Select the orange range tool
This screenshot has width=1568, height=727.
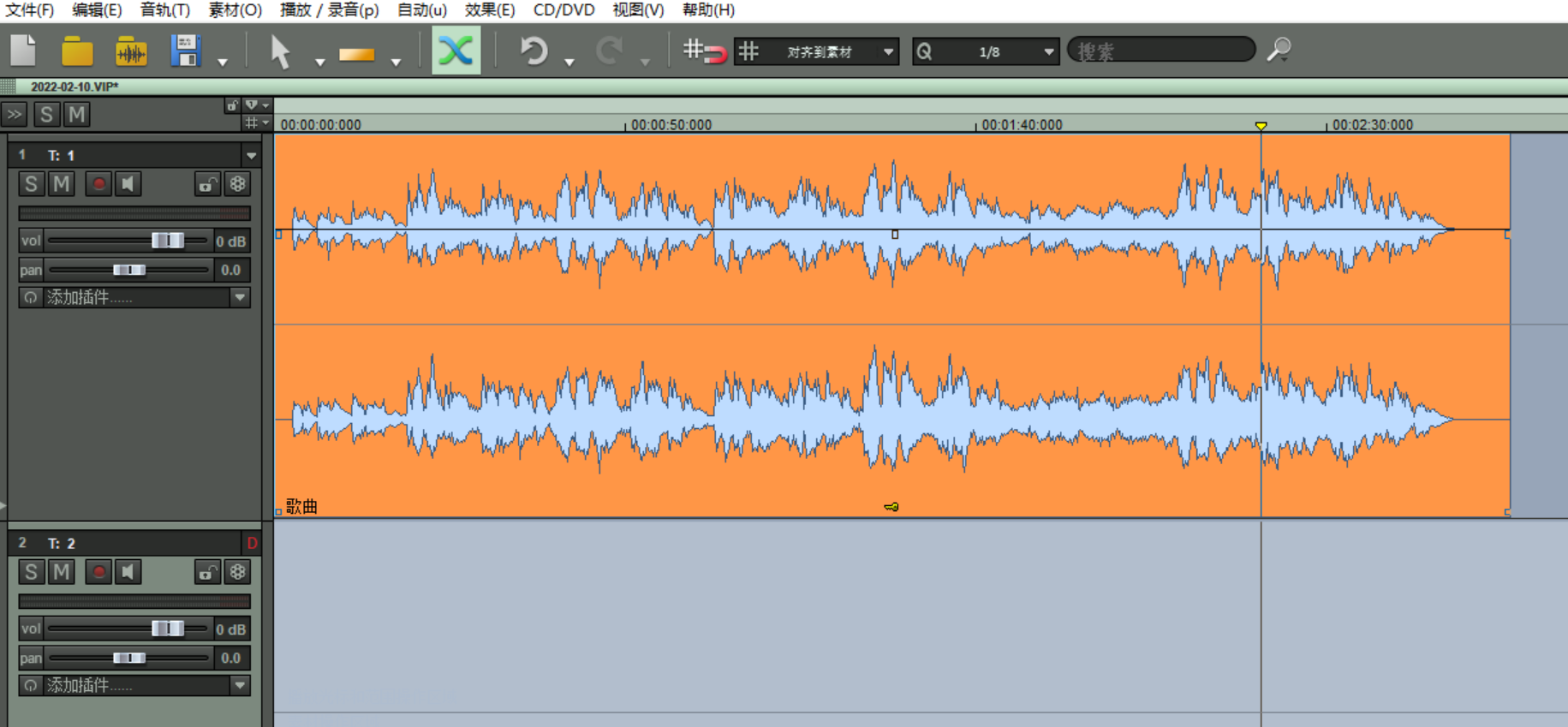coord(356,55)
